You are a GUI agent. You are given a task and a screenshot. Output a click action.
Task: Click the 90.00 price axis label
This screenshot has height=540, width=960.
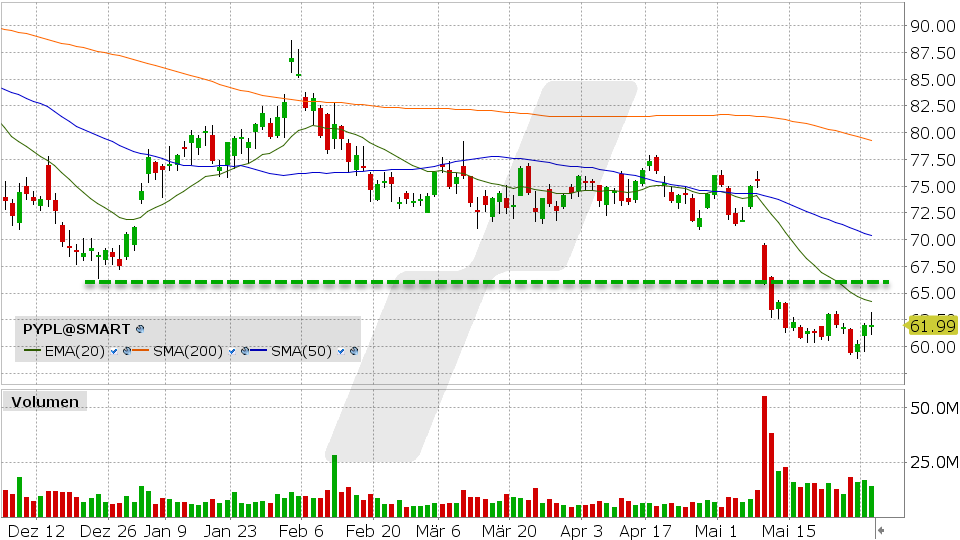[x=932, y=26]
